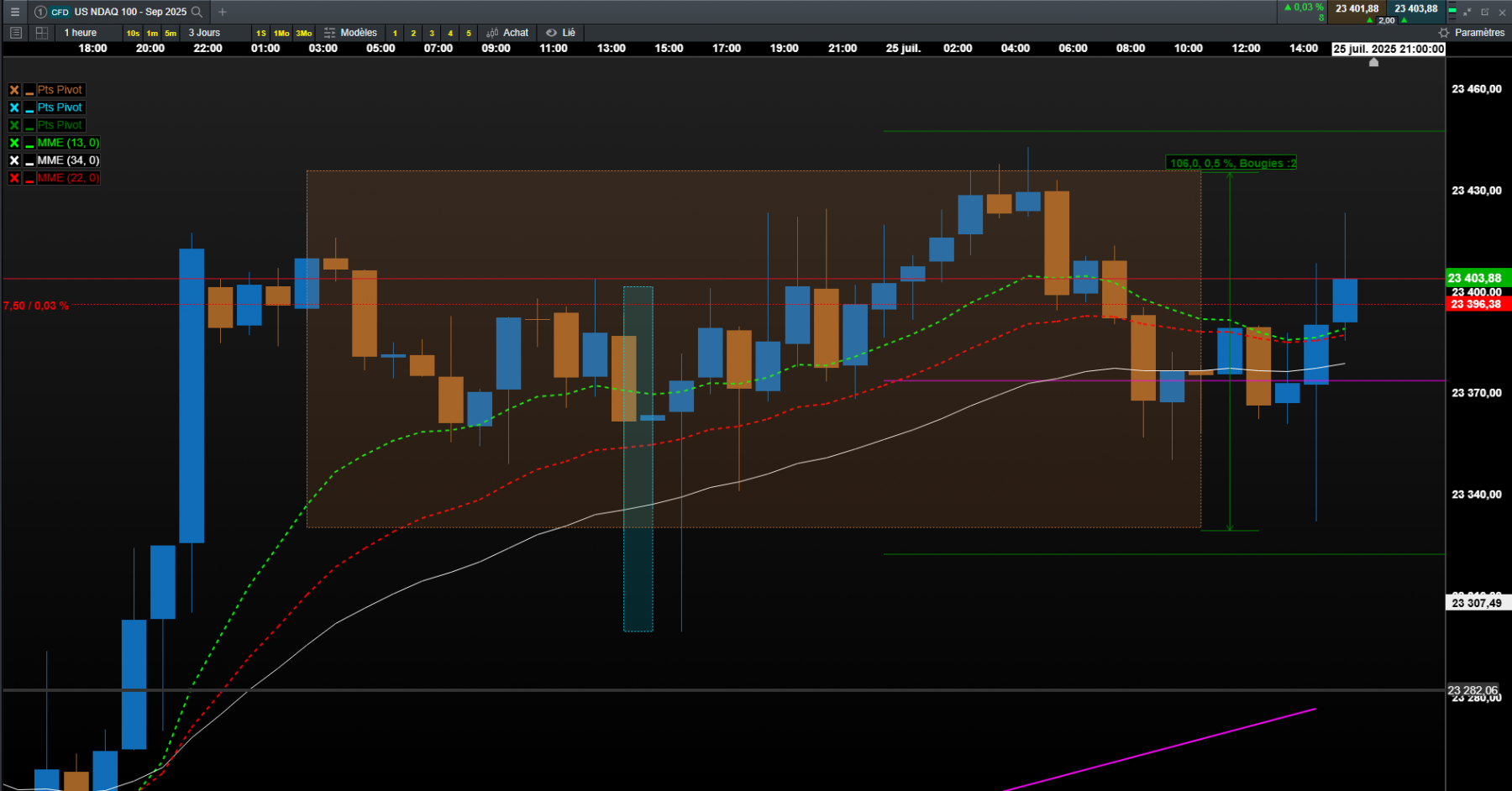Open instrument search magnifier icon

tap(197, 12)
